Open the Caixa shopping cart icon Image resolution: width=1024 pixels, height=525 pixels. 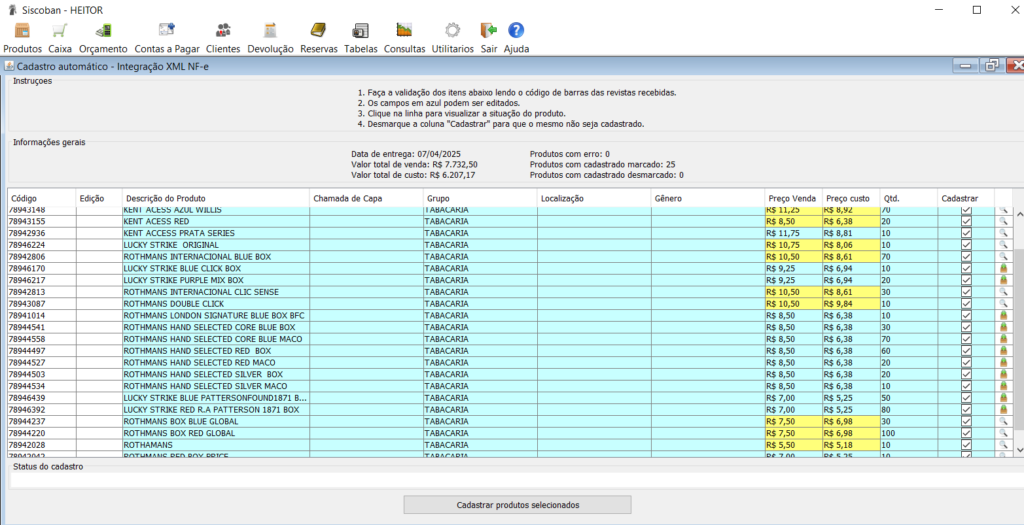click(60, 31)
